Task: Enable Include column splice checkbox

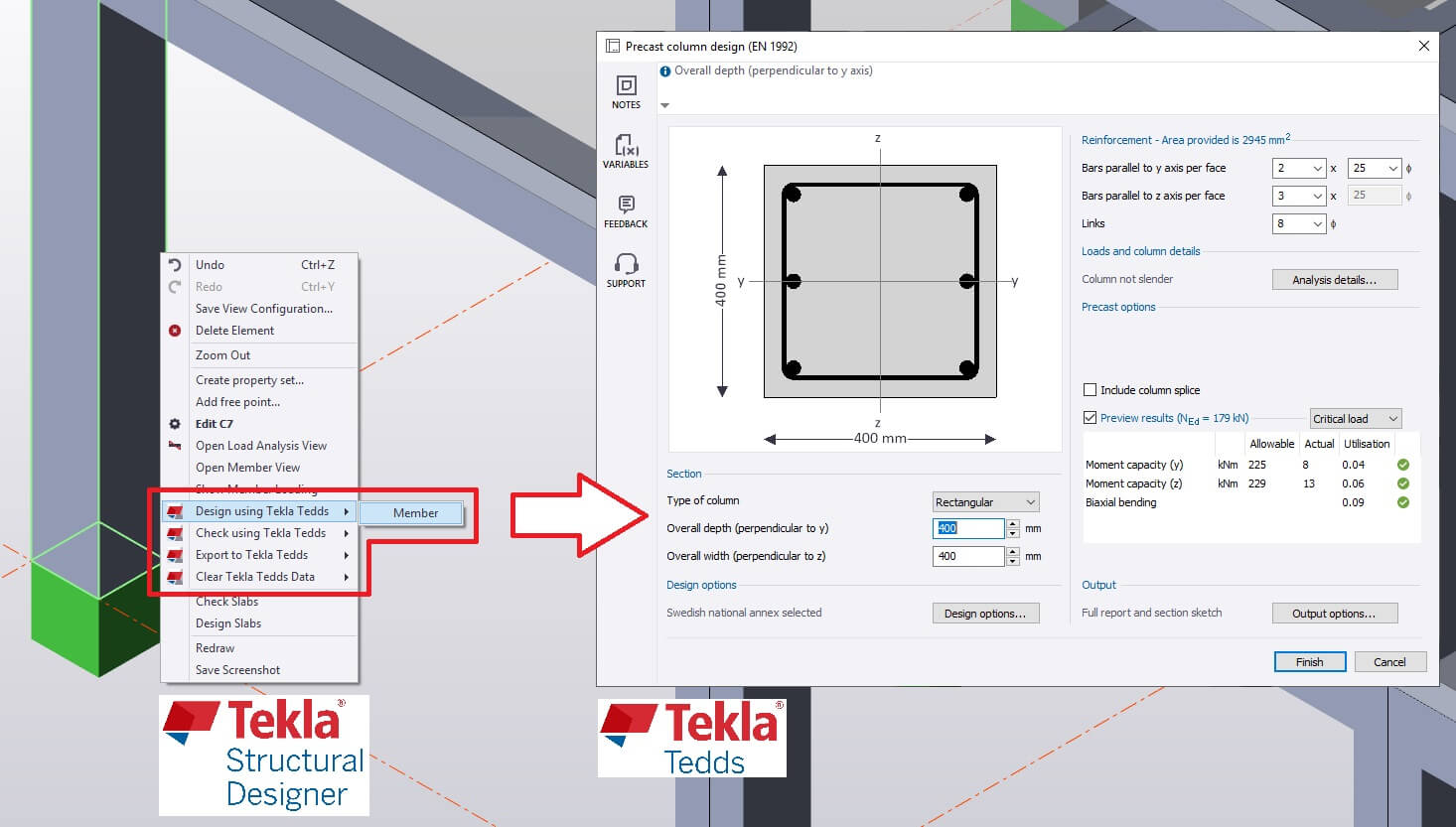Action: (1090, 390)
